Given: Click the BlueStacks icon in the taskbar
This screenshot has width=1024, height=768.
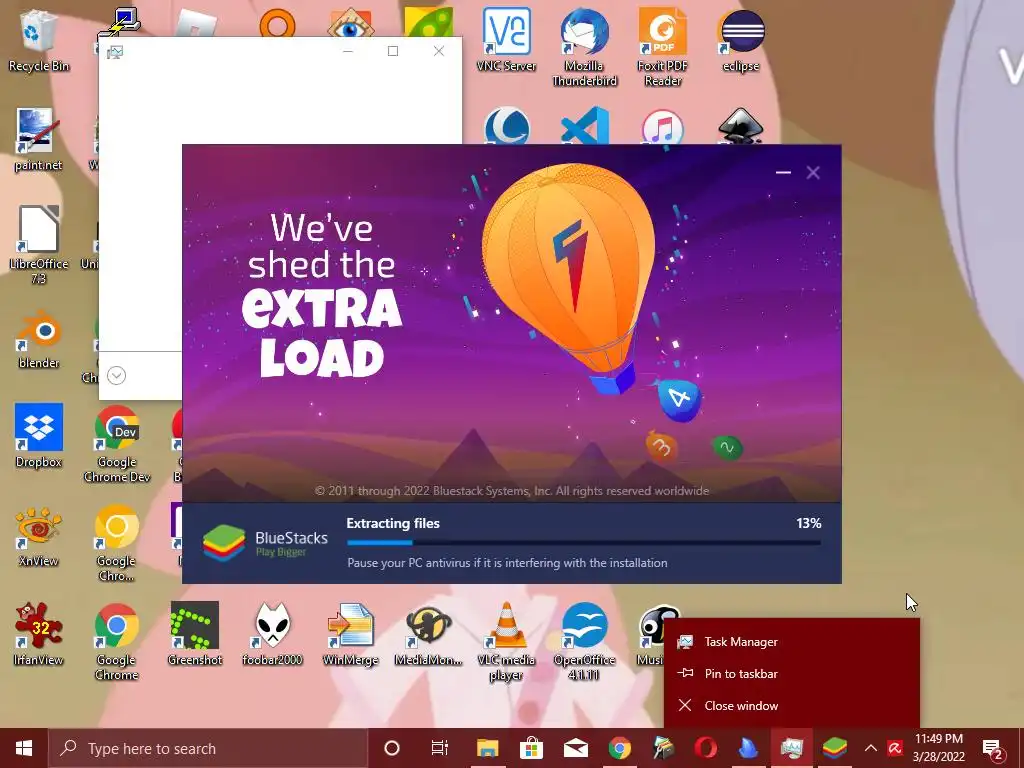Looking at the screenshot, I should [835, 748].
